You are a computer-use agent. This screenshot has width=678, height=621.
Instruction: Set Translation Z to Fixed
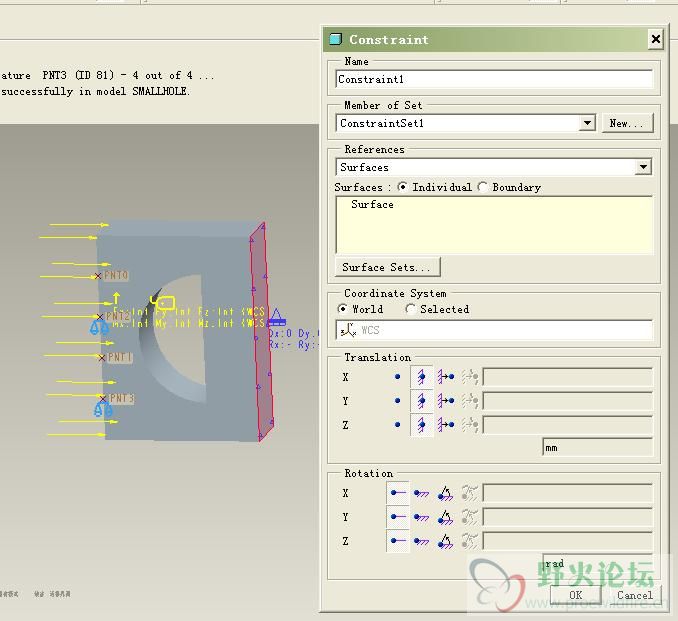pyautogui.click(x=421, y=425)
